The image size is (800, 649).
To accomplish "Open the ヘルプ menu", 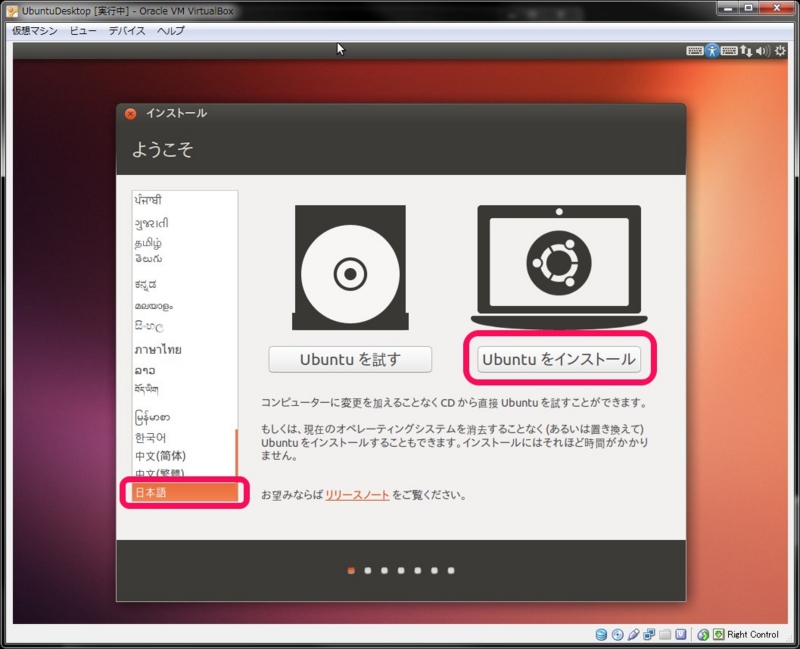I will coord(170,31).
